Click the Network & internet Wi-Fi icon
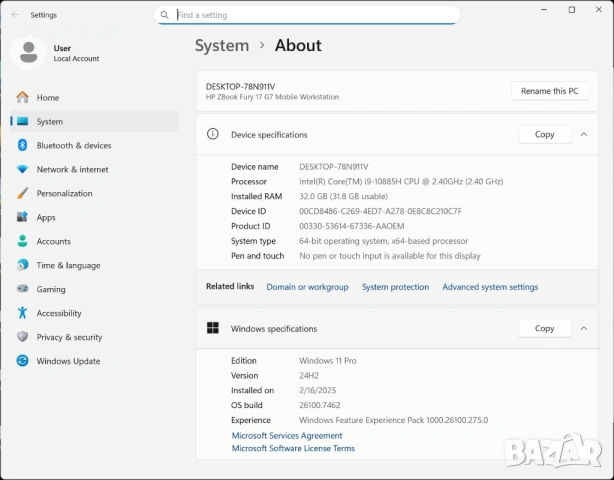Screen dimensions: 614x480 click(x=22, y=169)
